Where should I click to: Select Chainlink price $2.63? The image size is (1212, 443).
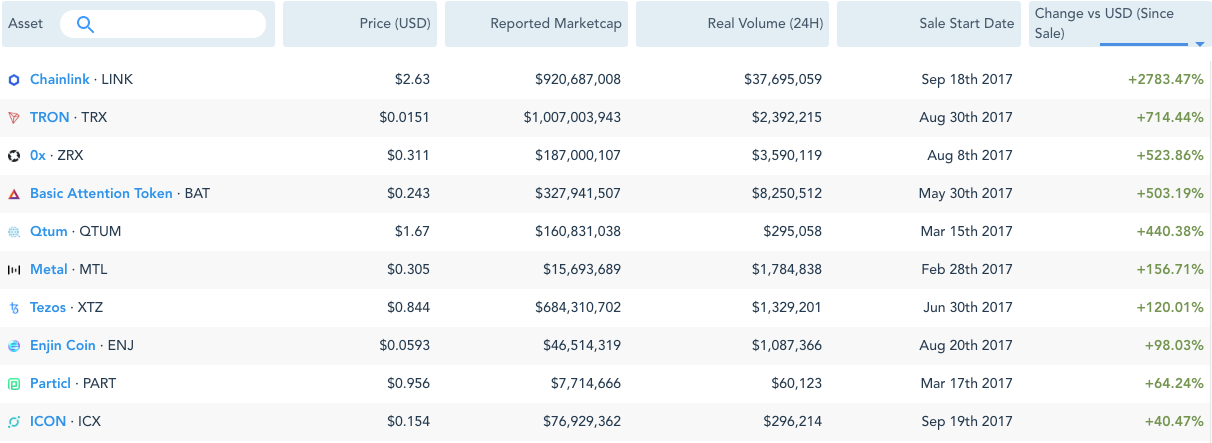[412, 80]
